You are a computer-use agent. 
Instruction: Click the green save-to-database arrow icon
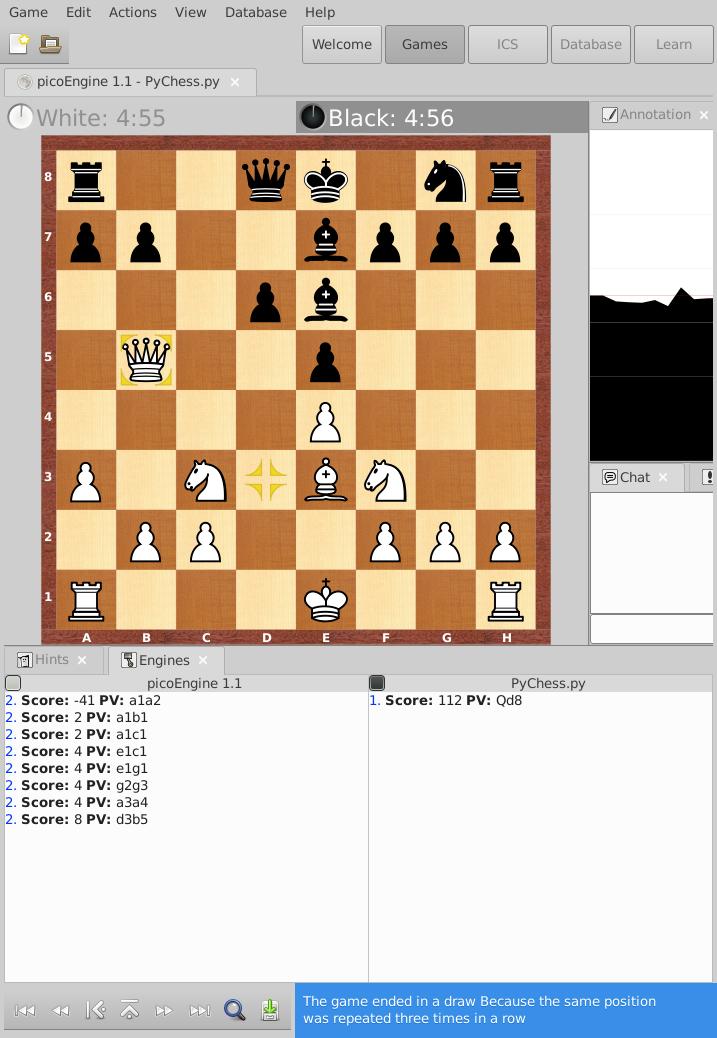coord(270,1010)
